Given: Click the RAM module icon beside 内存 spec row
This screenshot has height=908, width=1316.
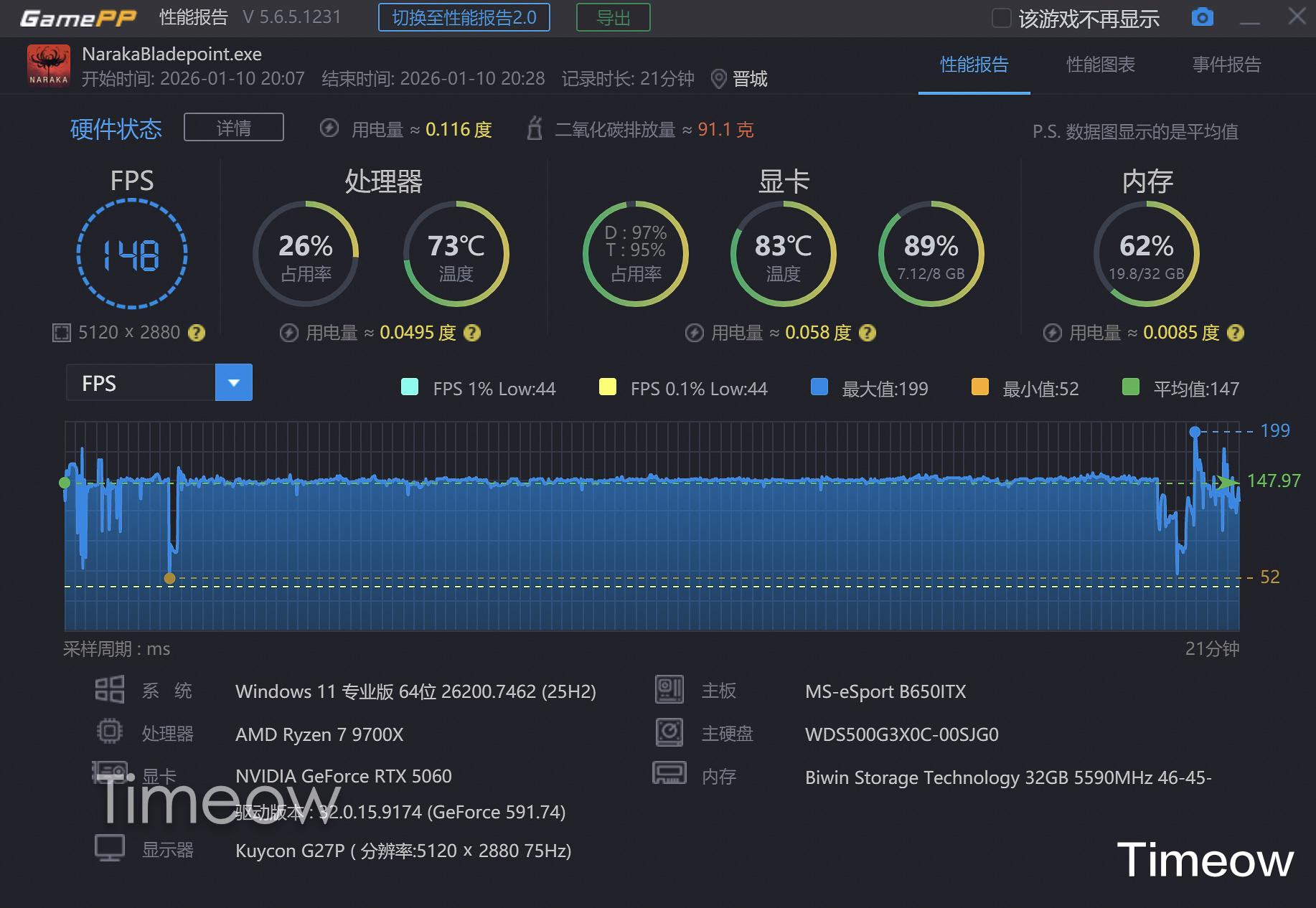Looking at the screenshot, I should [x=669, y=773].
